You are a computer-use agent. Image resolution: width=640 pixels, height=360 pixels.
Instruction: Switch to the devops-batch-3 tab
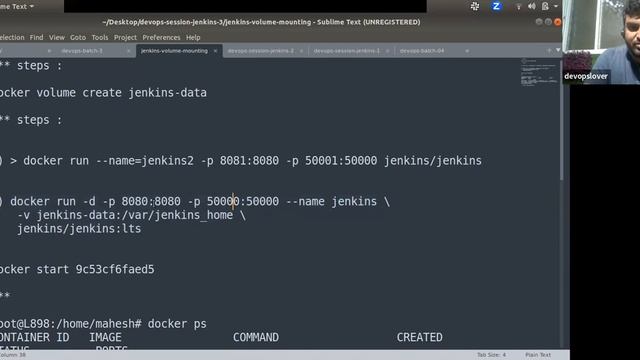coord(82,51)
